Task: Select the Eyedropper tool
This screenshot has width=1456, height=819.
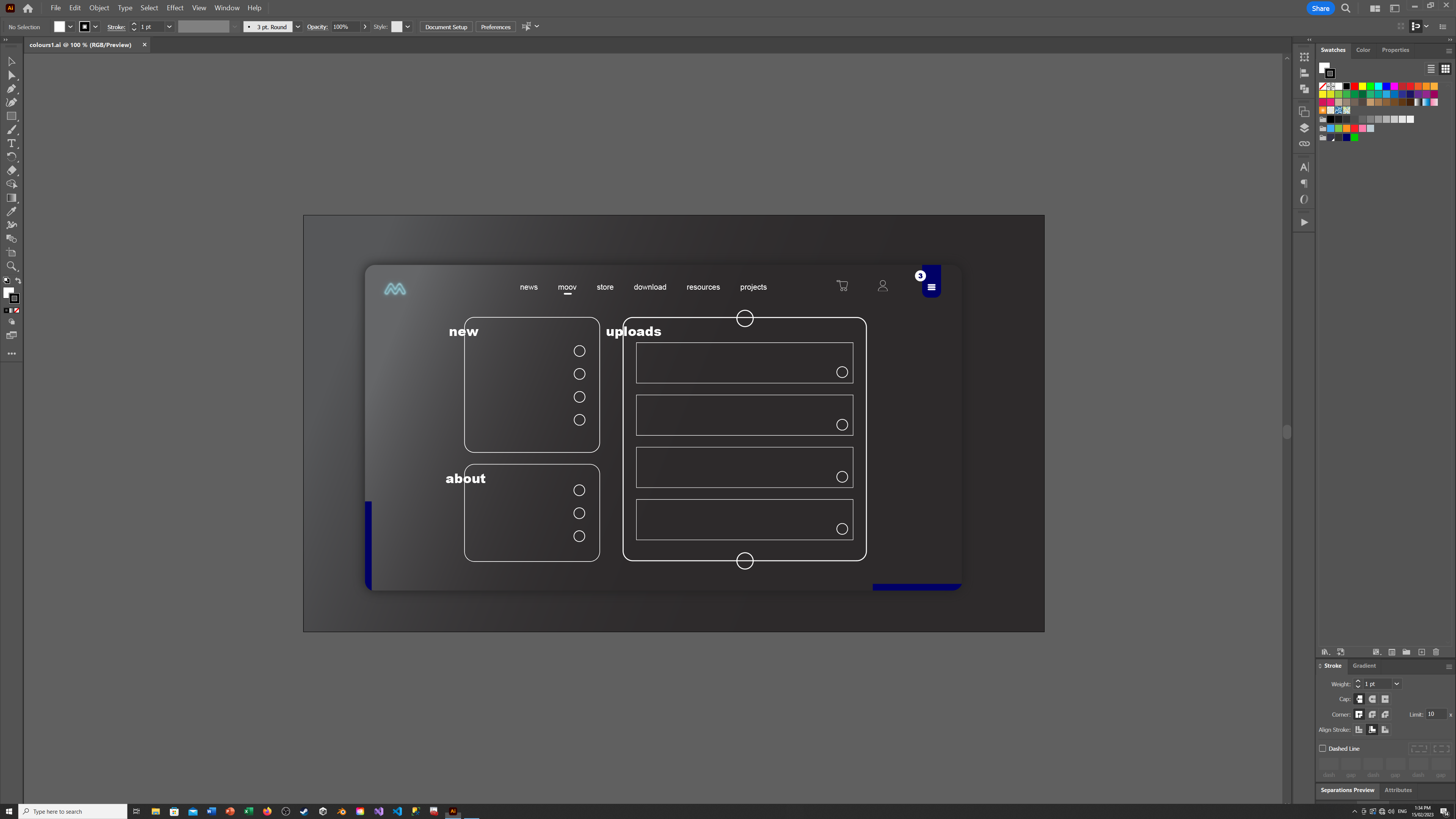Action: click(x=11, y=212)
